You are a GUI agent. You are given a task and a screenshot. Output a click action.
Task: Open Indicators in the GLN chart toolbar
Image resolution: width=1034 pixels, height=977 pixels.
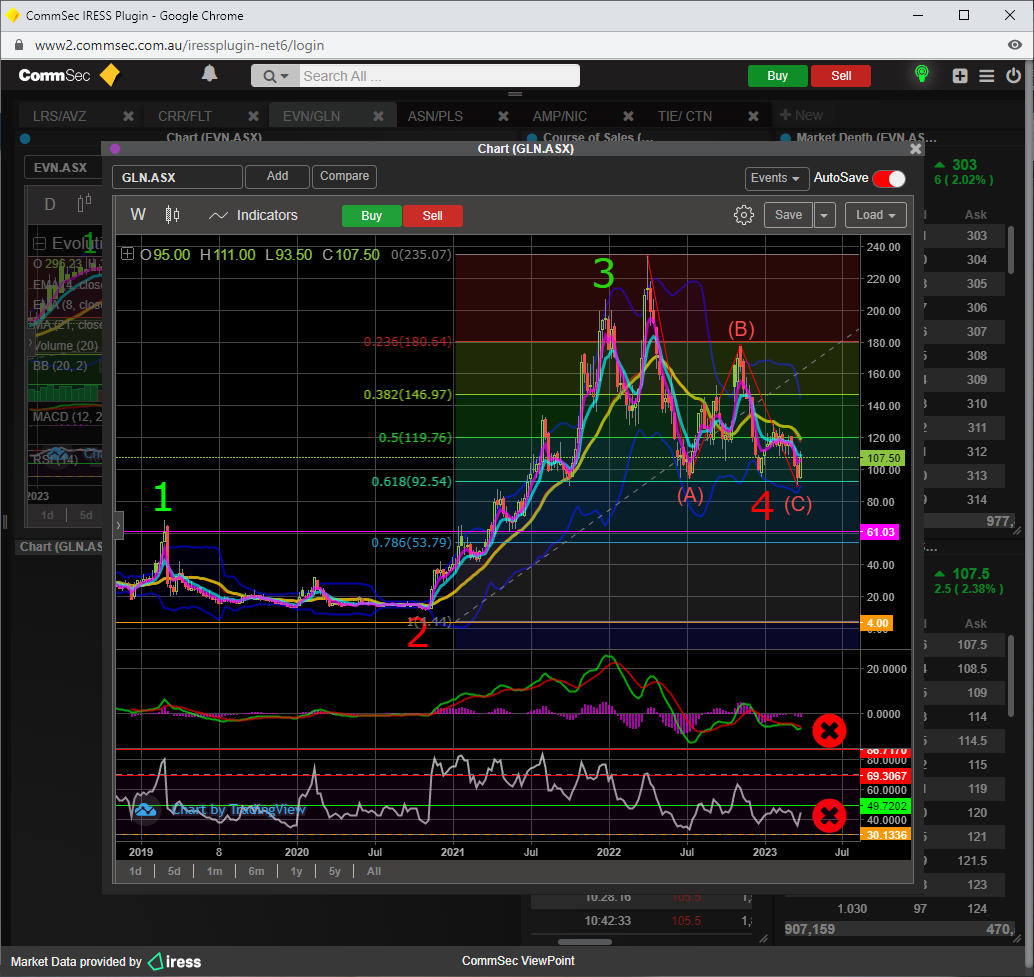[x=253, y=215]
